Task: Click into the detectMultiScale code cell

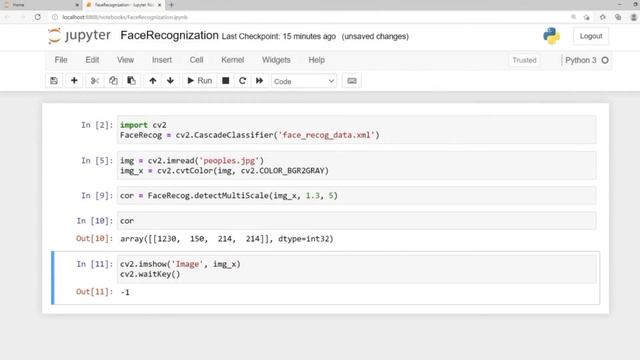Action: point(356,196)
